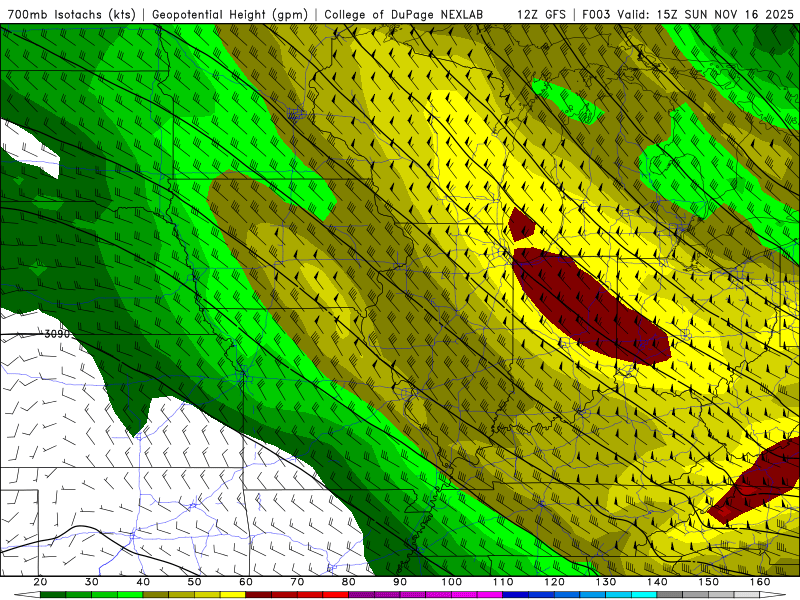Select the dark red swatch starting at 60
This screenshot has height=600, width=800.
[259, 595]
